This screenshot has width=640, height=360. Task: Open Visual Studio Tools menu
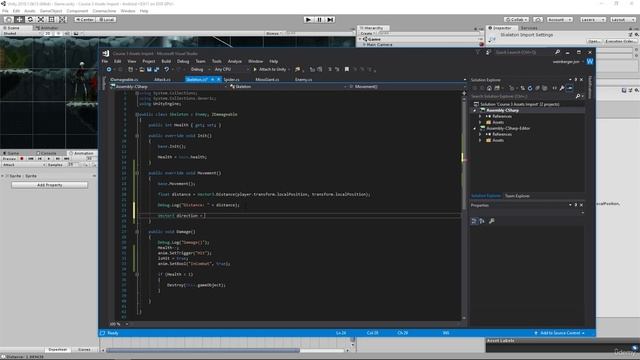(216, 61)
